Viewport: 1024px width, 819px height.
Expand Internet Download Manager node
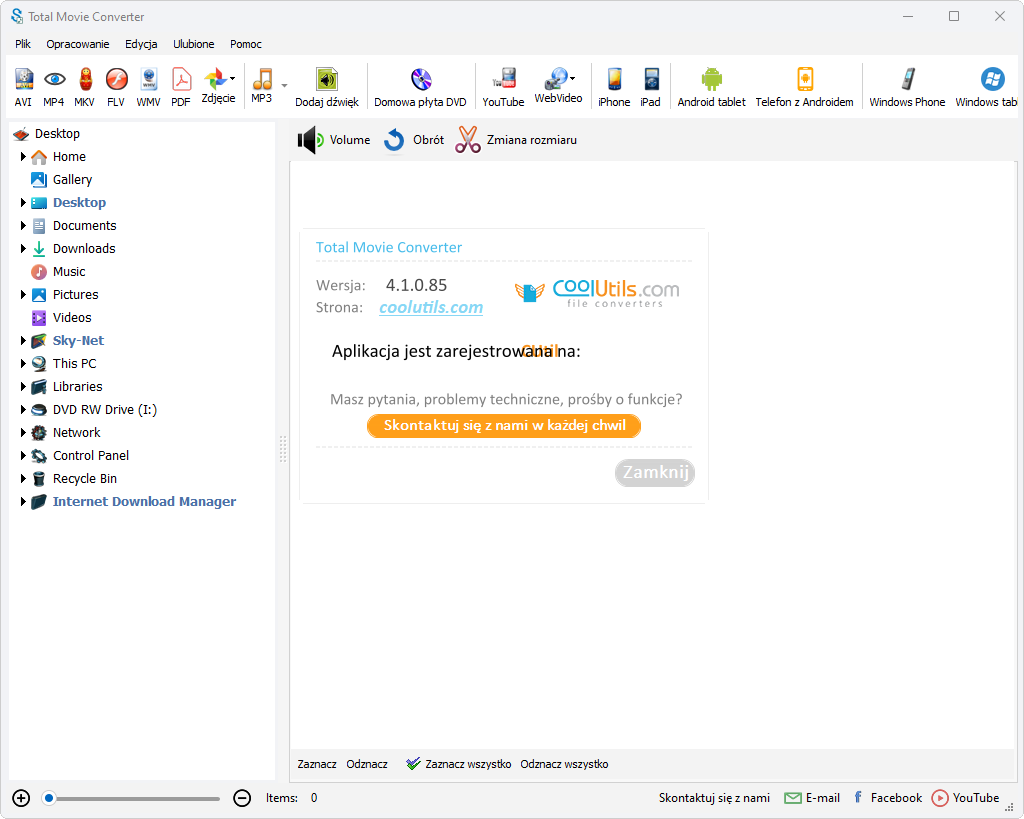[x=23, y=502]
